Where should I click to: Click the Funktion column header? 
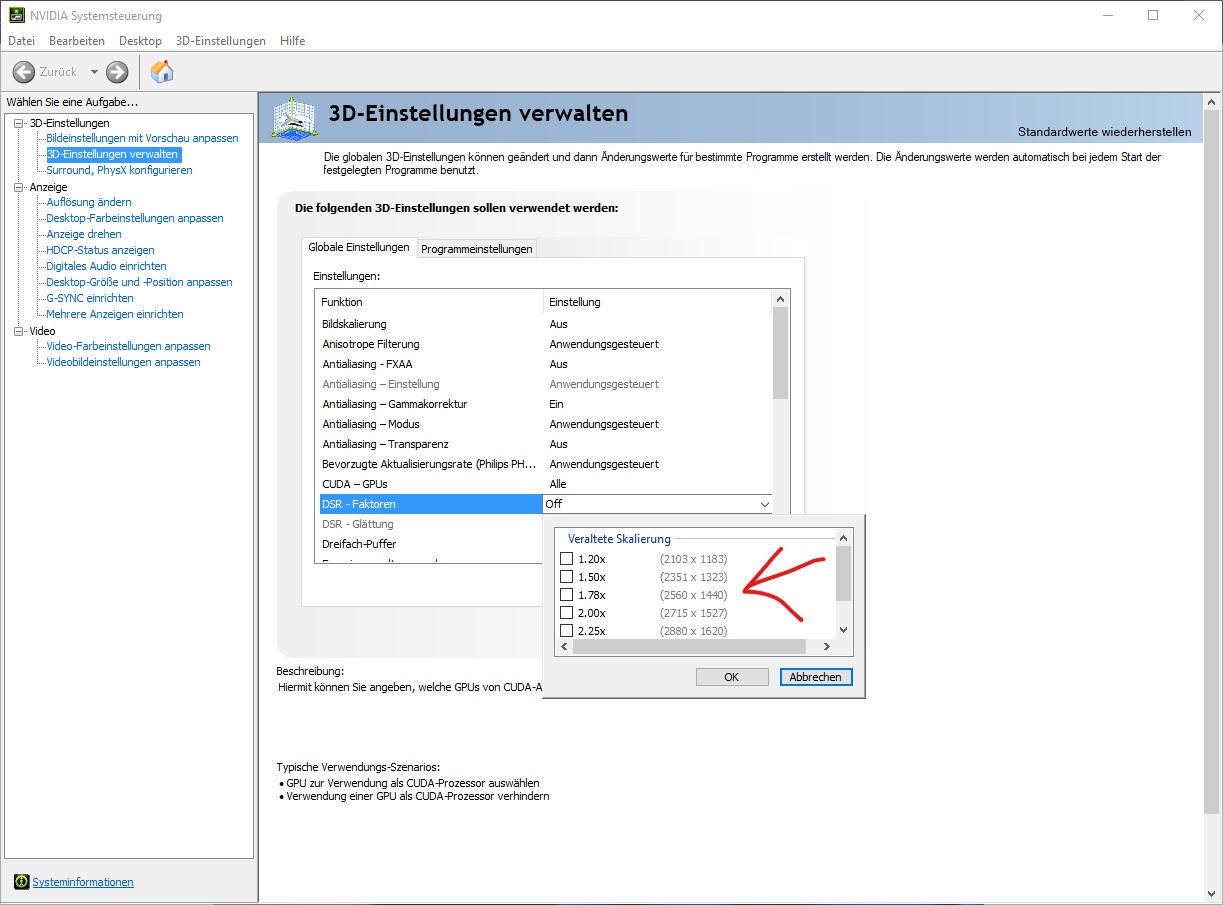[429, 302]
